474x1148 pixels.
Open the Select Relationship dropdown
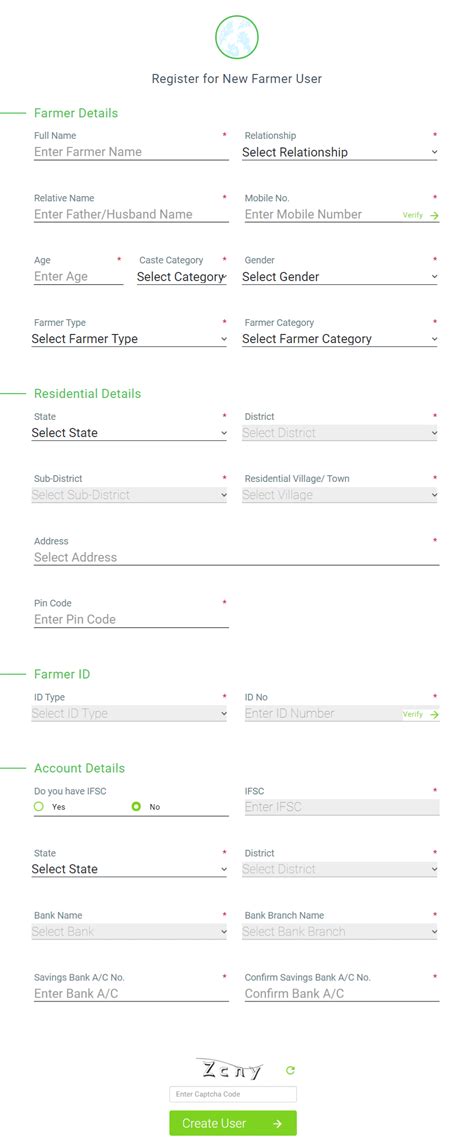click(340, 152)
